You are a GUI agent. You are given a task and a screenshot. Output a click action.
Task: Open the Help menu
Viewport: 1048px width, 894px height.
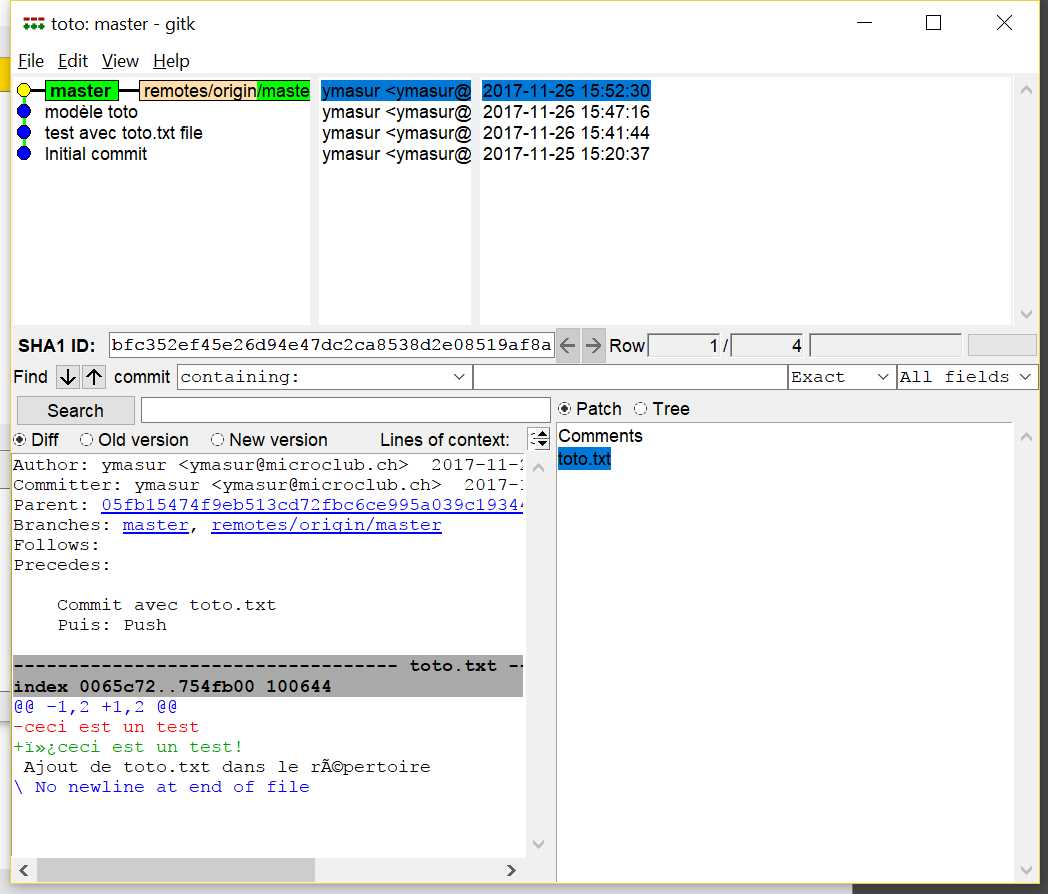point(171,61)
